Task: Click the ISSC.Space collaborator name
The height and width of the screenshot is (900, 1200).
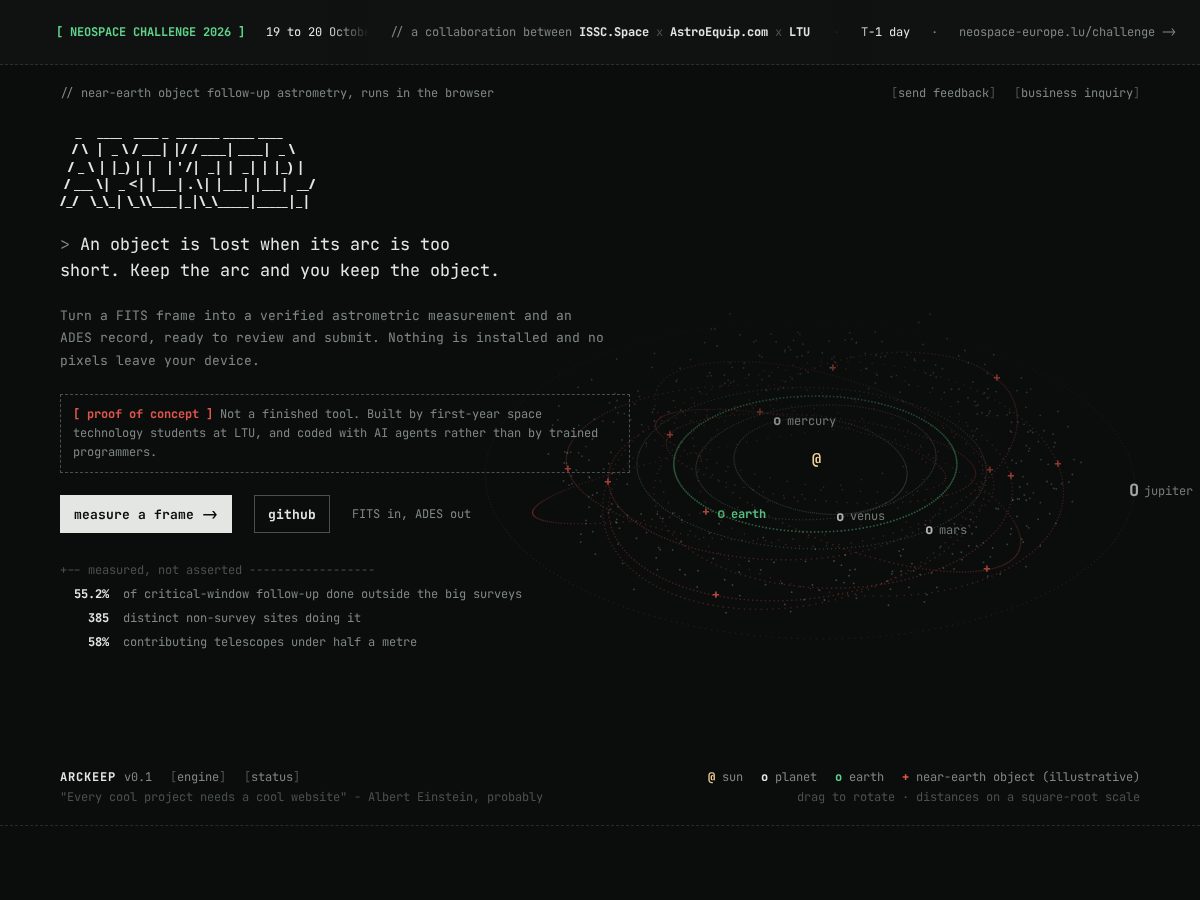Action: [x=614, y=32]
